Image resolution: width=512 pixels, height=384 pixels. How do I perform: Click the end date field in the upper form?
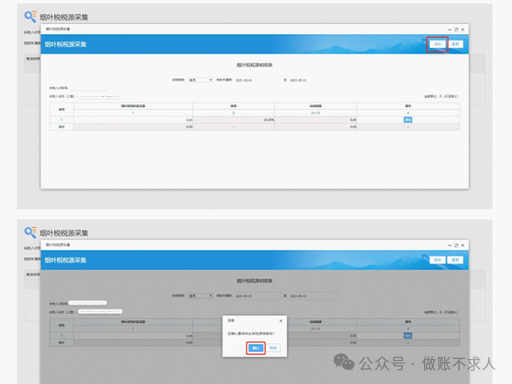coord(312,80)
